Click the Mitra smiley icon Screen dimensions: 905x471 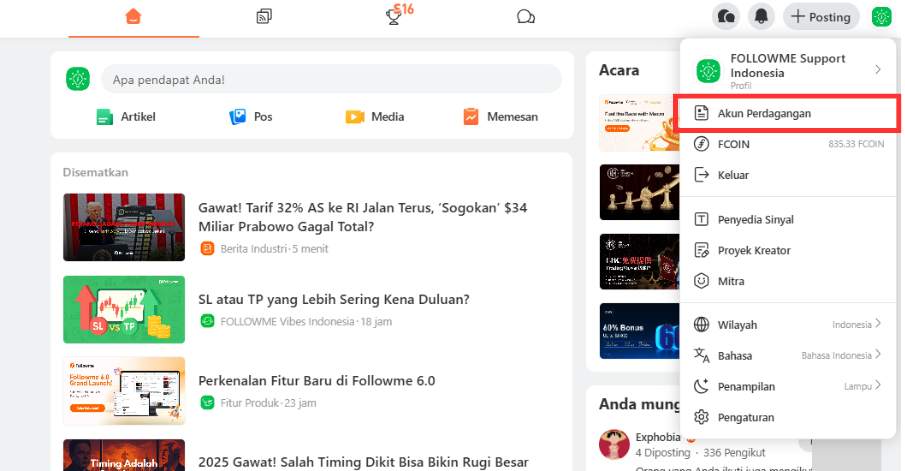click(x=701, y=281)
